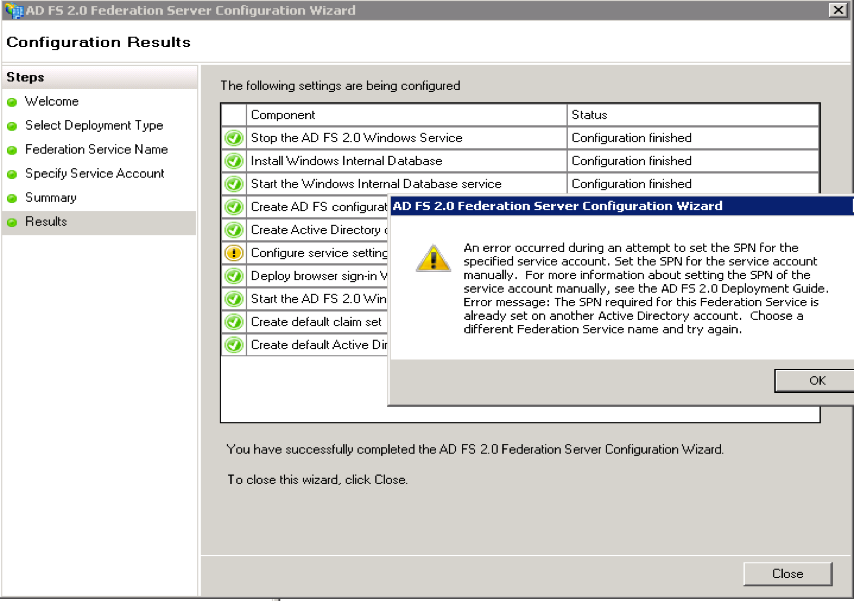Select the Select Deployment Type step
Screen dimensions: 854x601
click(94, 125)
